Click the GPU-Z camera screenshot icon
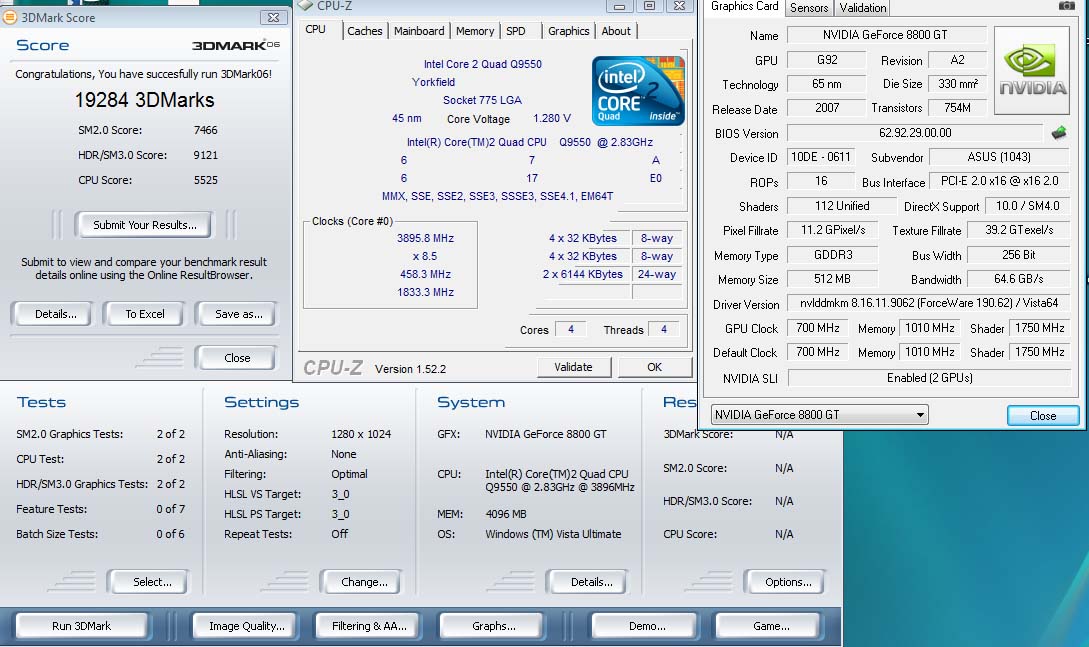This screenshot has width=1089, height=647. point(1067,6)
